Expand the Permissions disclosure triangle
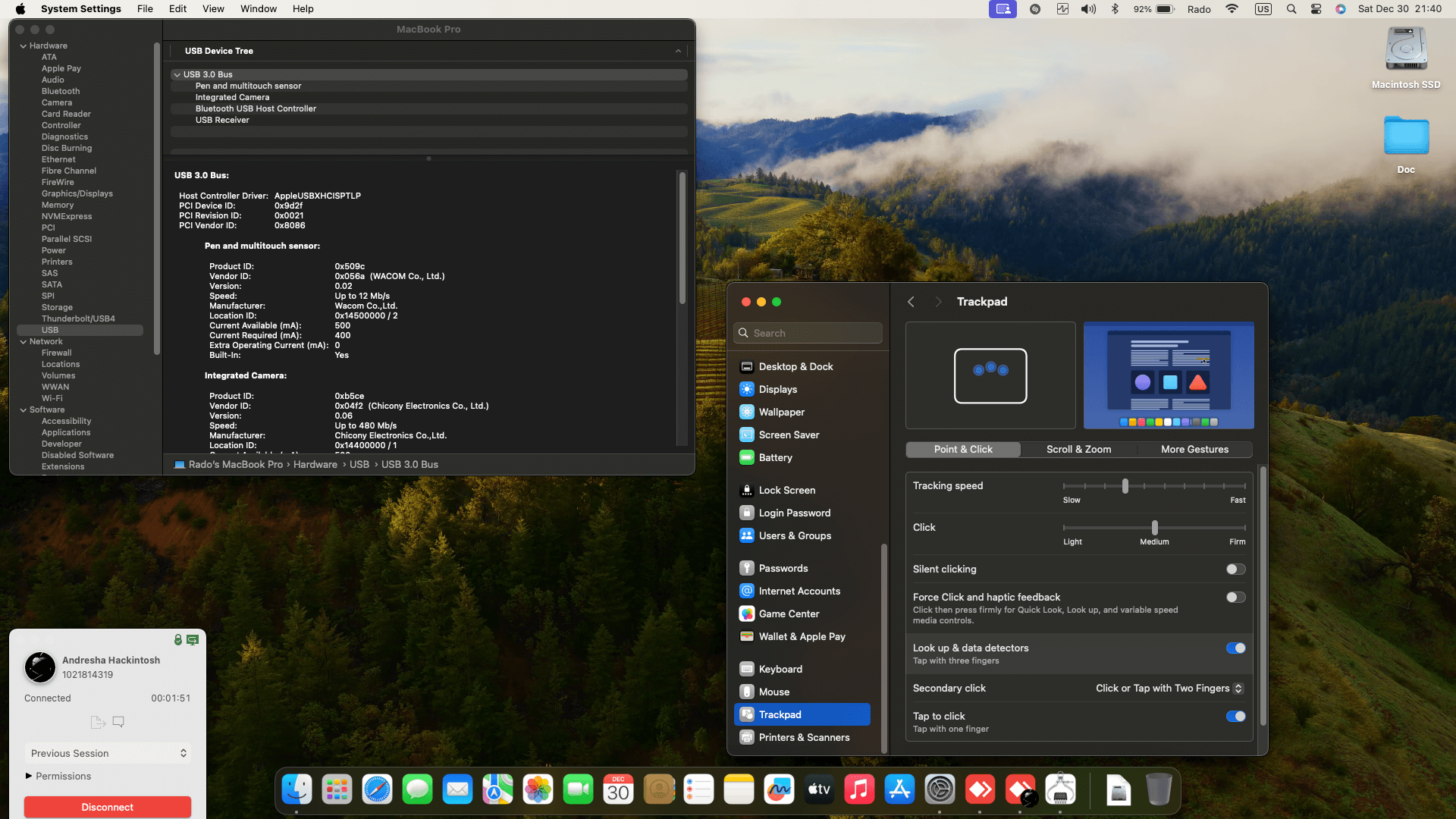The height and width of the screenshot is (819, 1456). (x=29, y=776)
